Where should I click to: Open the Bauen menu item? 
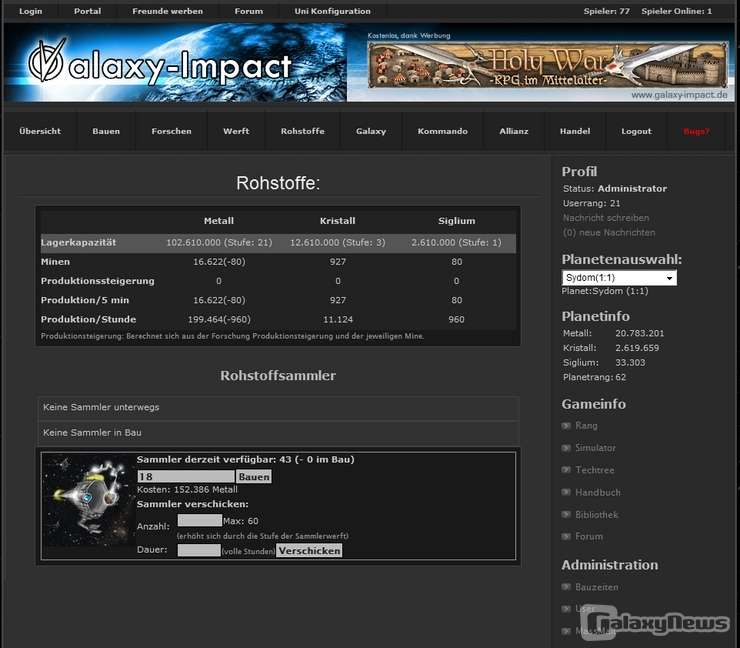[x=106, y=131]
